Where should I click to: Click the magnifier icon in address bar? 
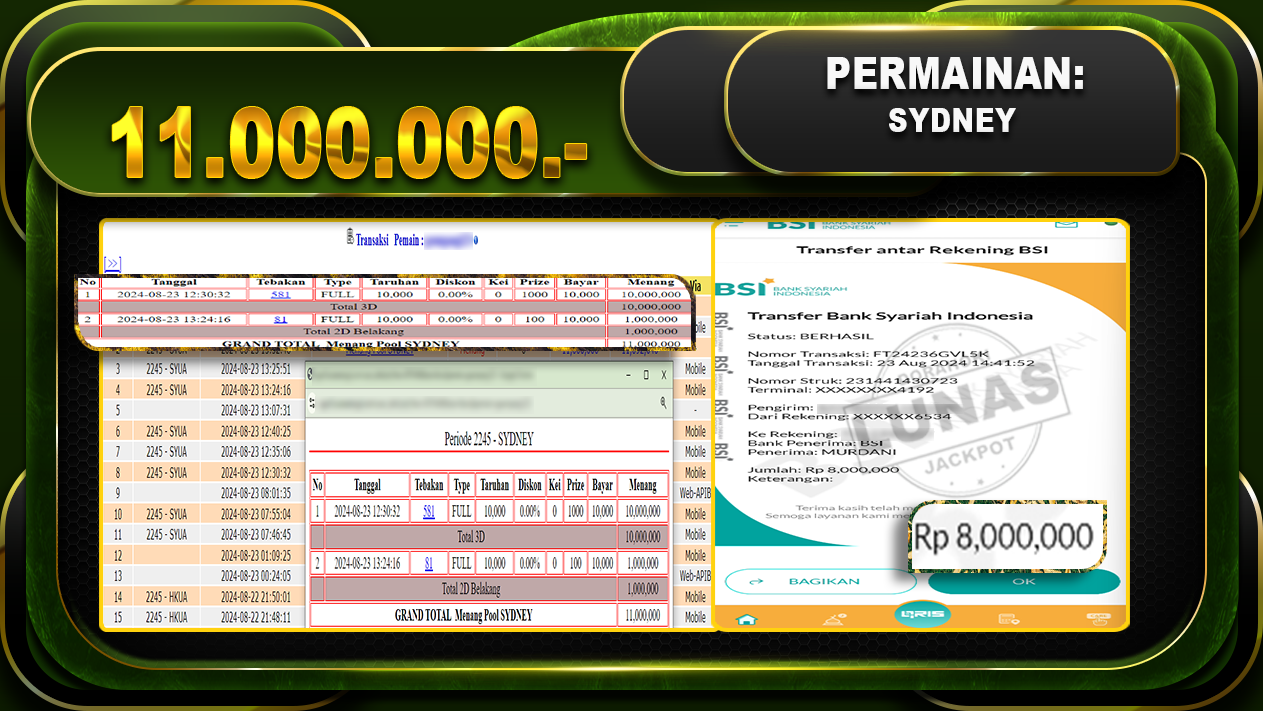(663, 401)
